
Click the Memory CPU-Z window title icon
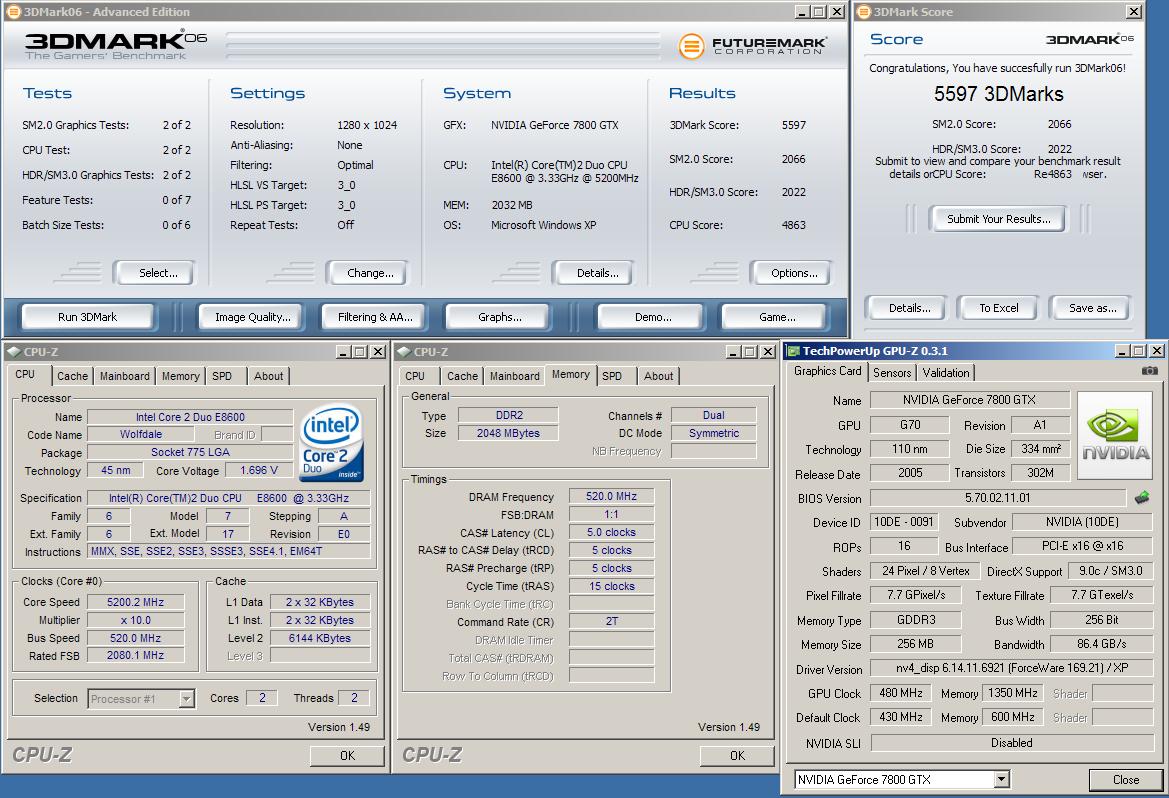403,351
